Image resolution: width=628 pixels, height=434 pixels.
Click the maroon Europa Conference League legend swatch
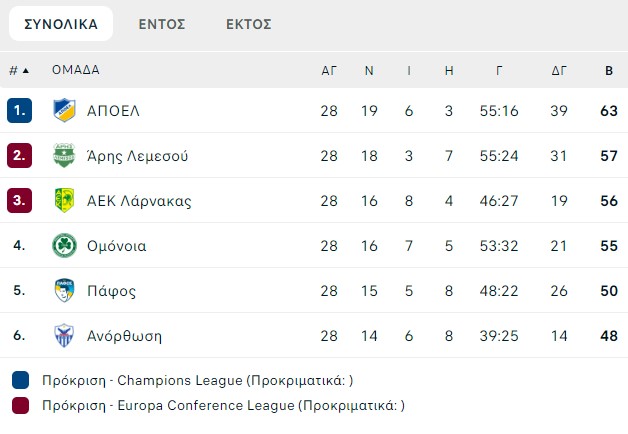point(20,405)
